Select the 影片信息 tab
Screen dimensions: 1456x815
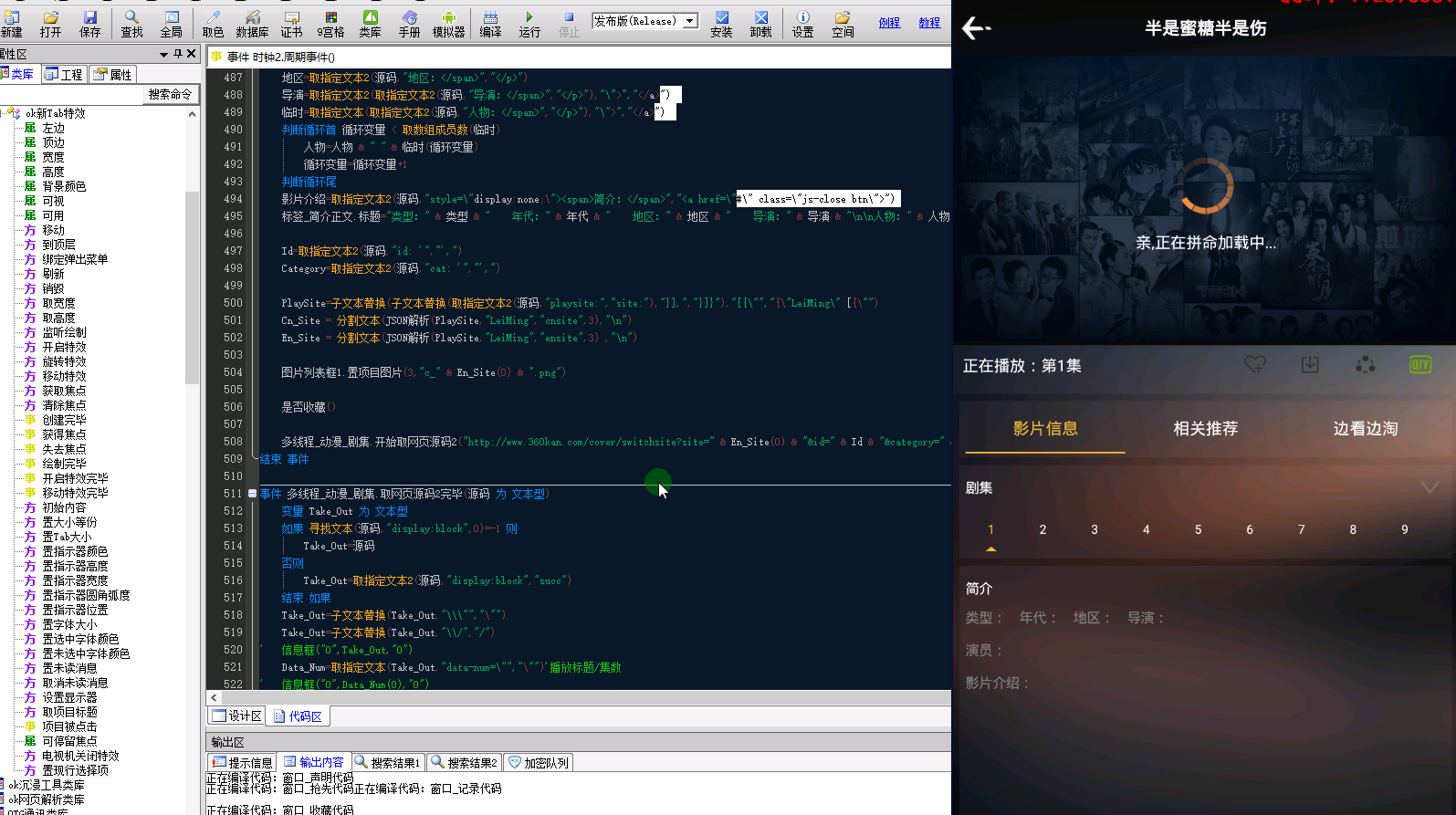point(1045,429)
